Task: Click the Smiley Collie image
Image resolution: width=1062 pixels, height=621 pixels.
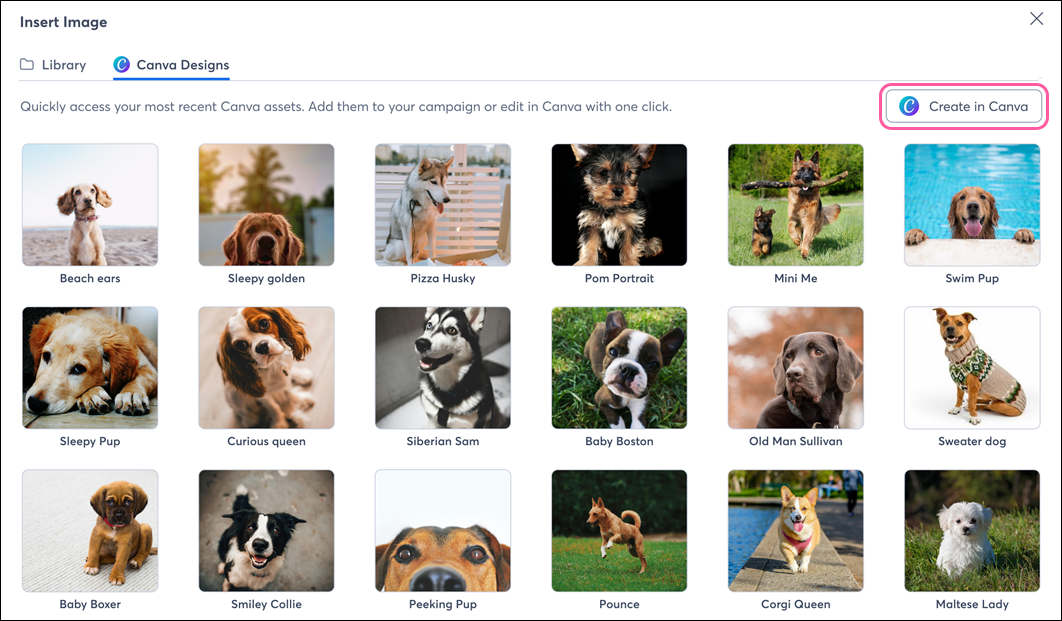Action: tap(266, 530)
